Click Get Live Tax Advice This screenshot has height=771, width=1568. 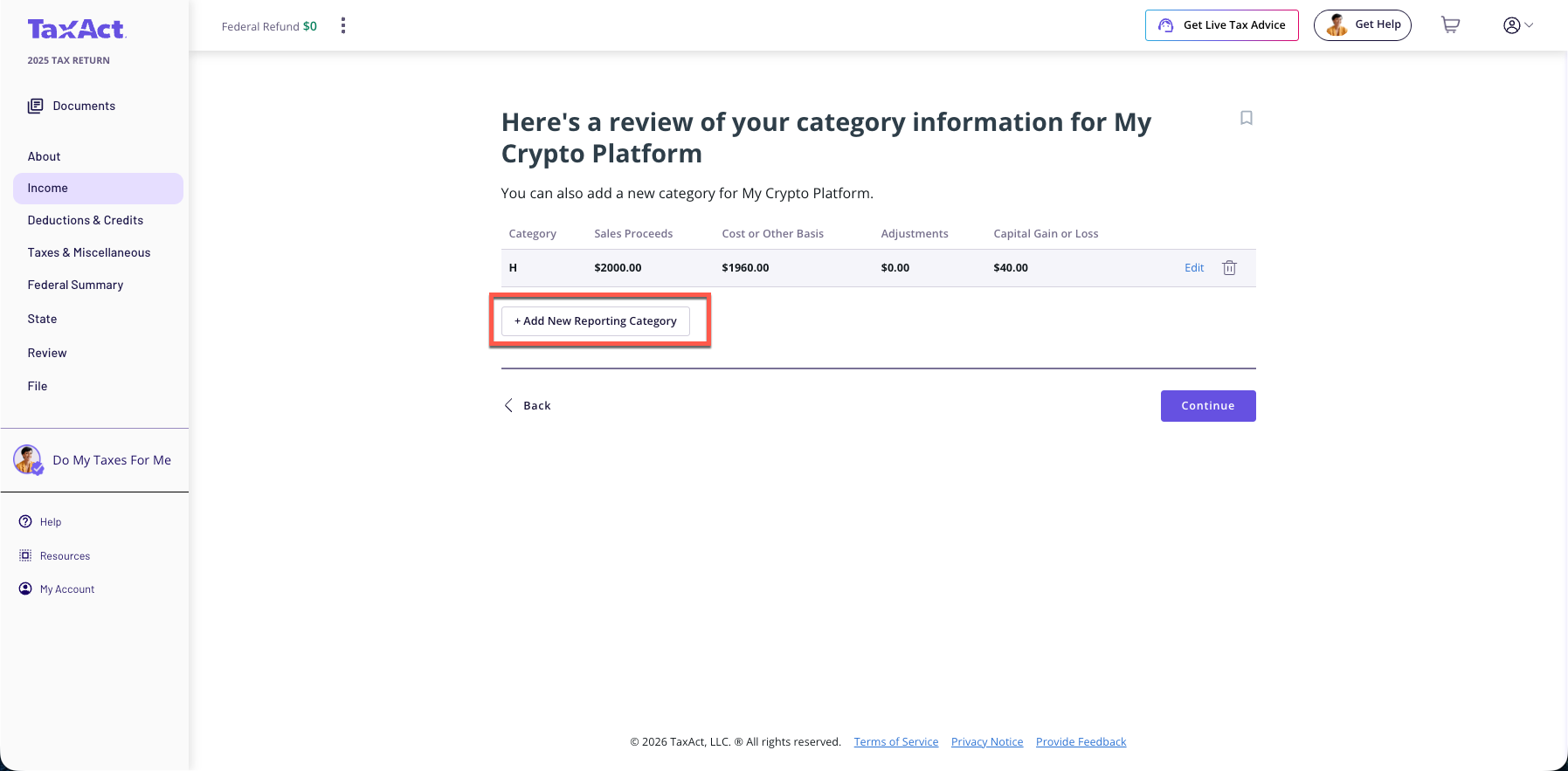(1221, 25)
